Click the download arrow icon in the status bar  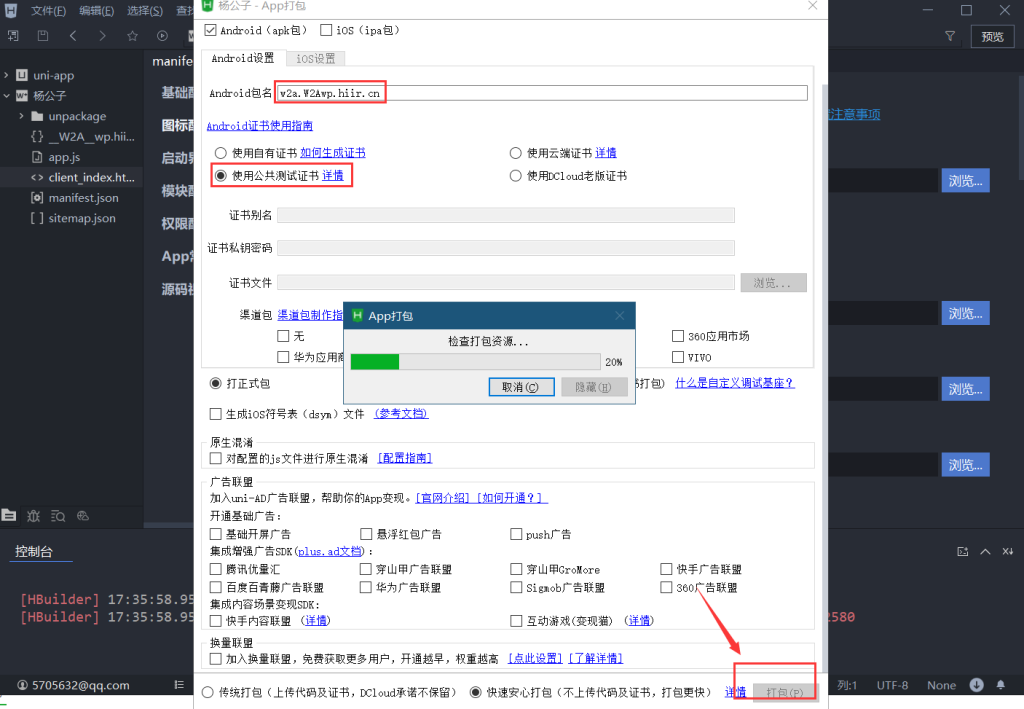click(x=976, y=685)
